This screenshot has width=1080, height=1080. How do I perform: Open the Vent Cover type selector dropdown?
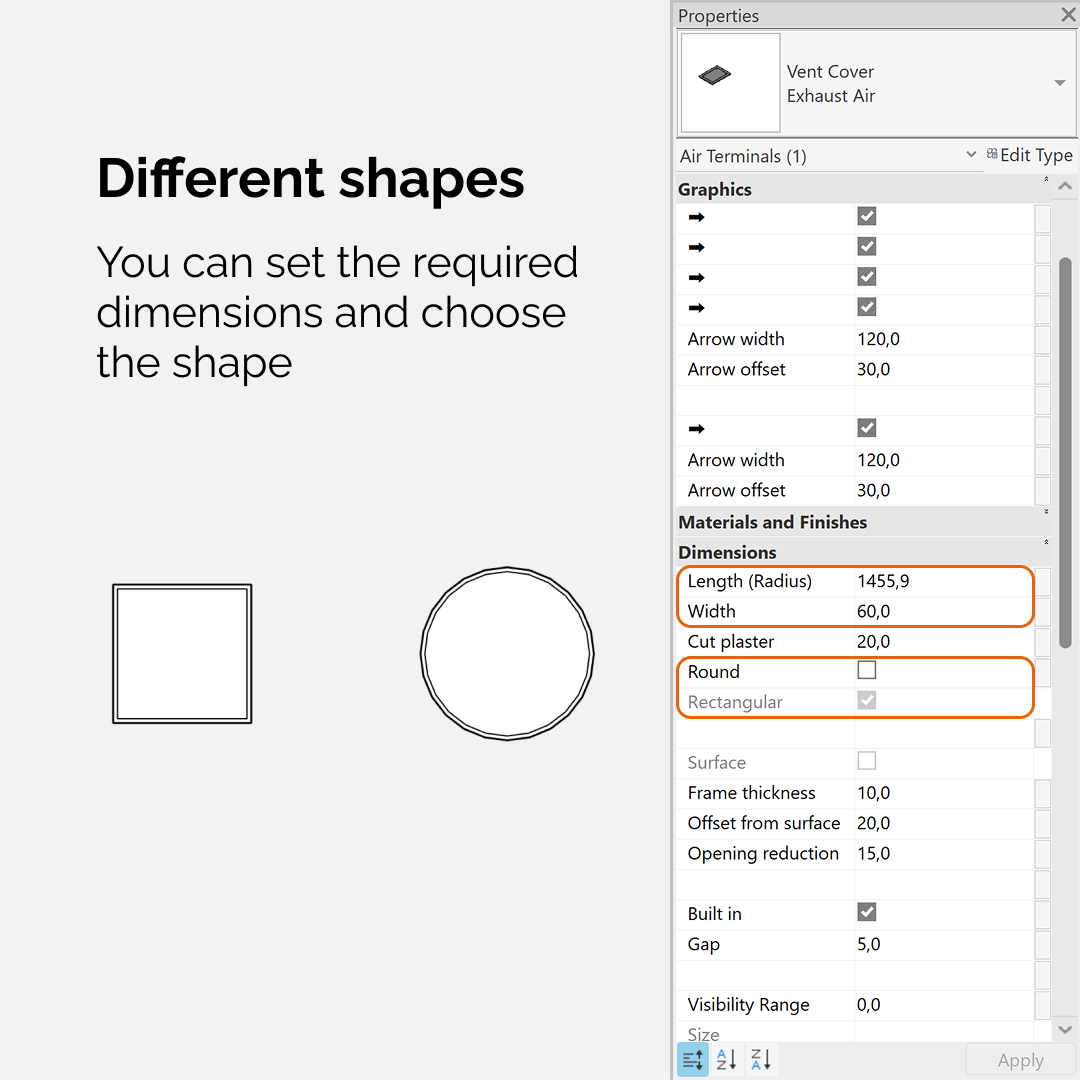click(1059, 83)
